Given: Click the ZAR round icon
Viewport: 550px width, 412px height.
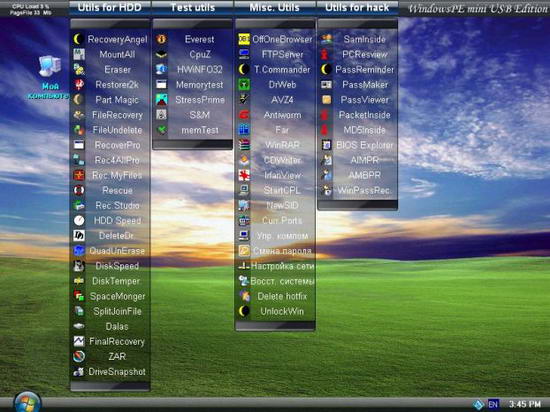Looking at the screenshot, I should tap(79, 356).
